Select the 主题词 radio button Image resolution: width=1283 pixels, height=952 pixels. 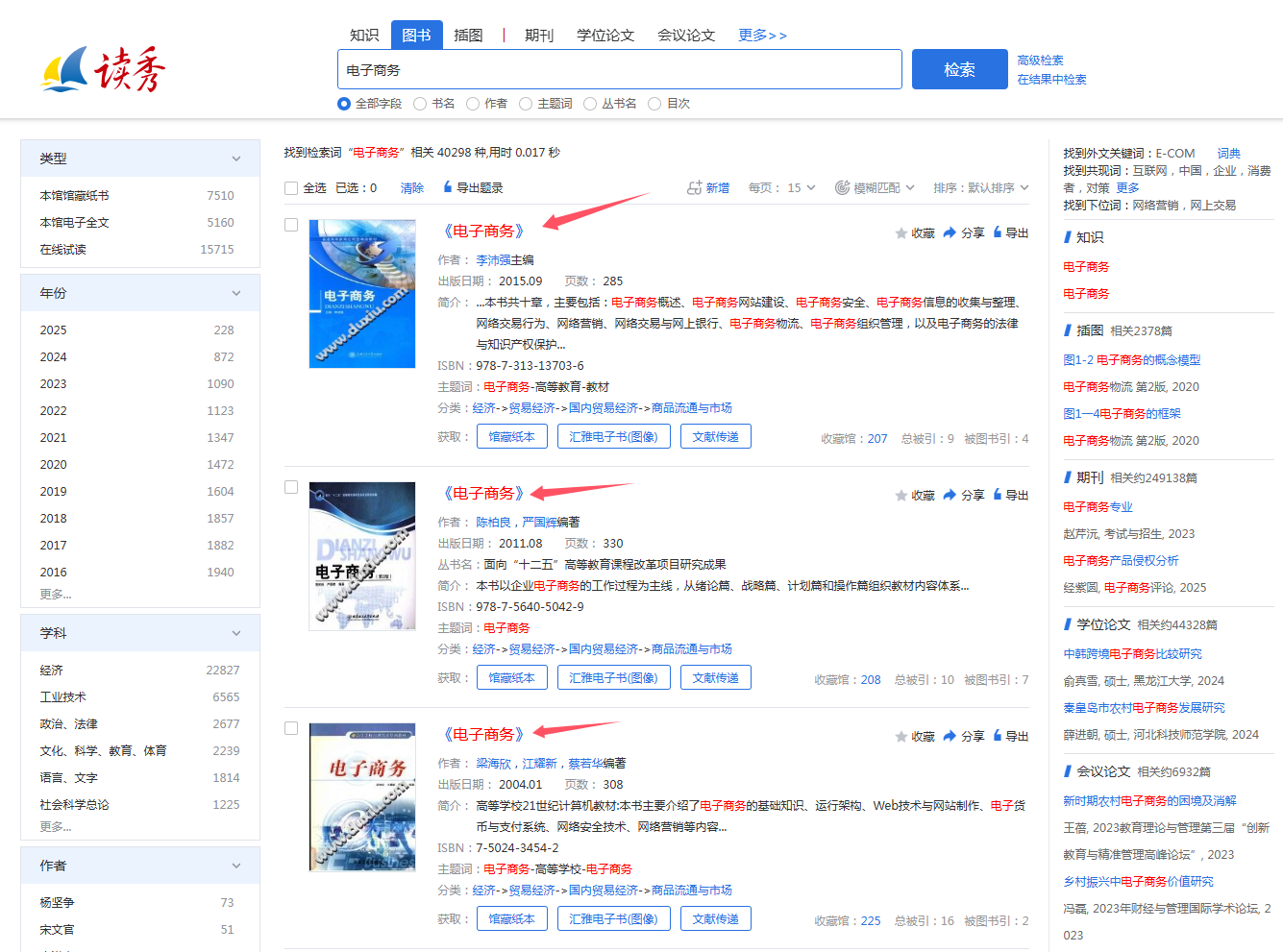click(526, 104)
